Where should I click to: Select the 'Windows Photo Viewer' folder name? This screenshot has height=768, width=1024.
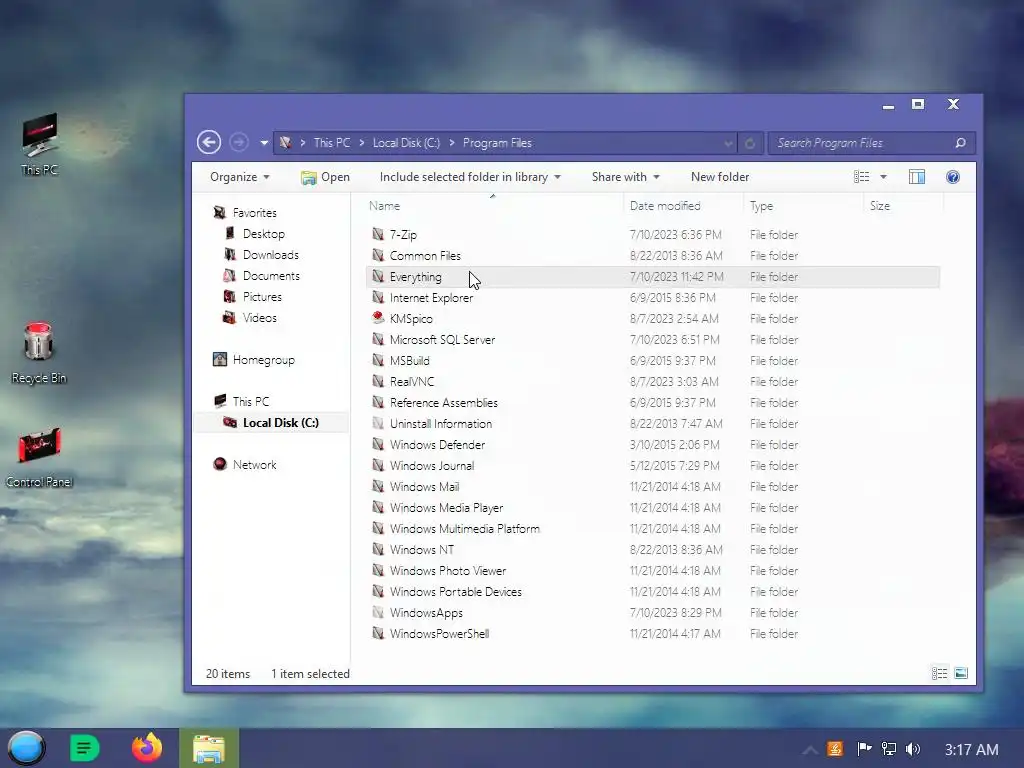447,570
